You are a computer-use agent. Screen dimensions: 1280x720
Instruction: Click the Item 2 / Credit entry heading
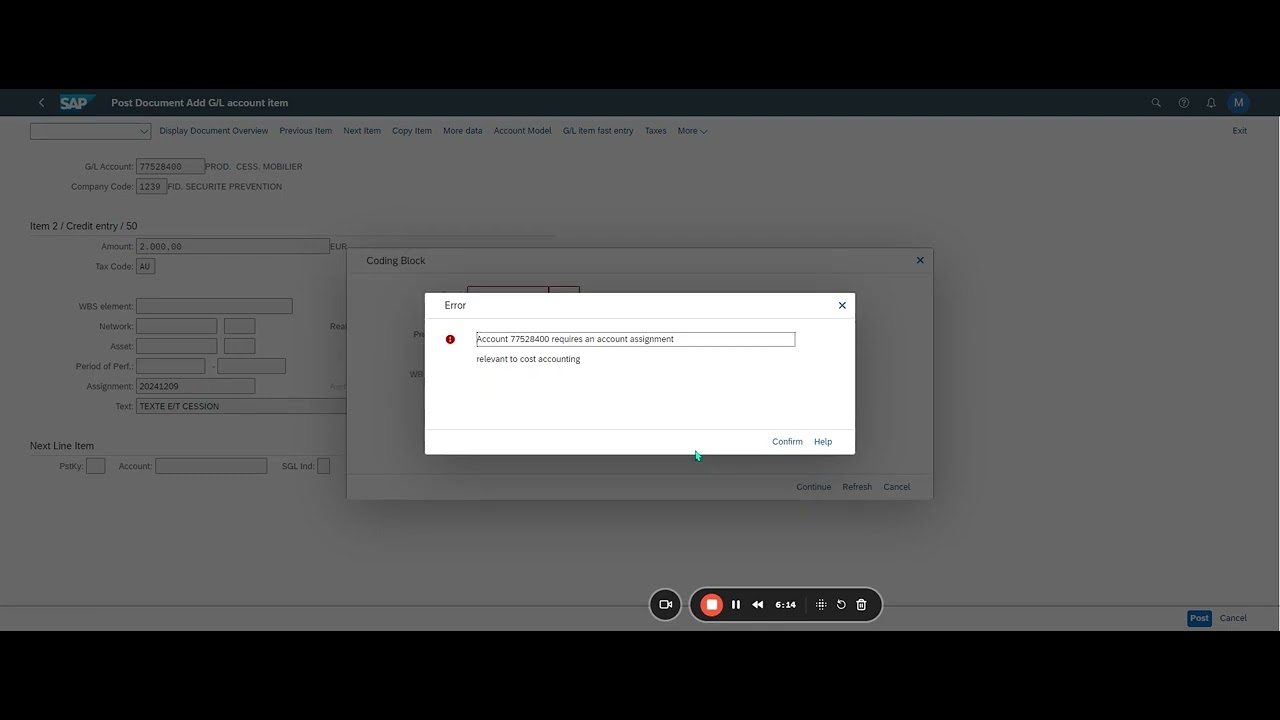[x=84, y=226]
